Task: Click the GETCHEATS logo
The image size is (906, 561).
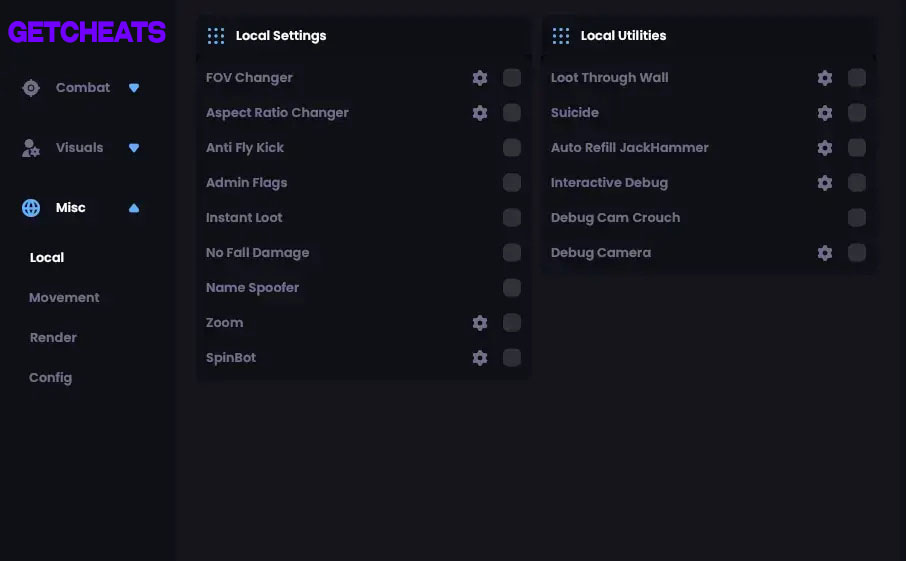Action: coord(87,32)
